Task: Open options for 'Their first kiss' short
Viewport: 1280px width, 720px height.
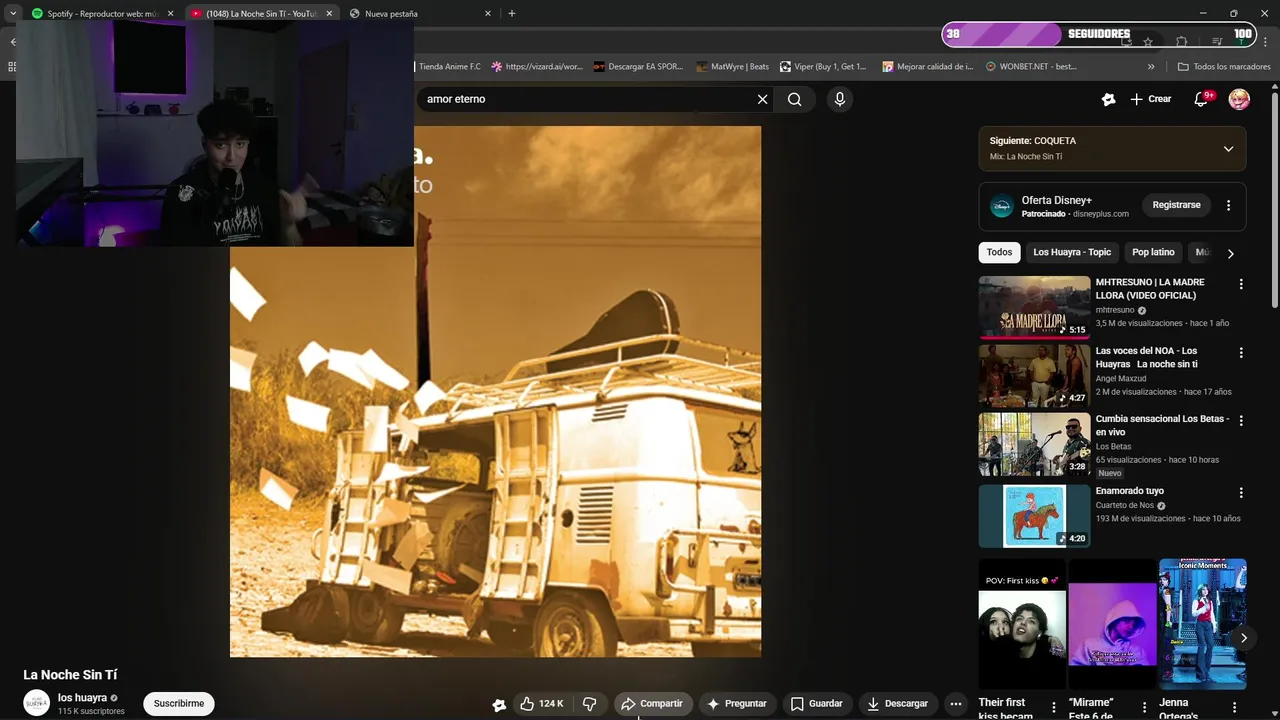Action: point(1053,707)
